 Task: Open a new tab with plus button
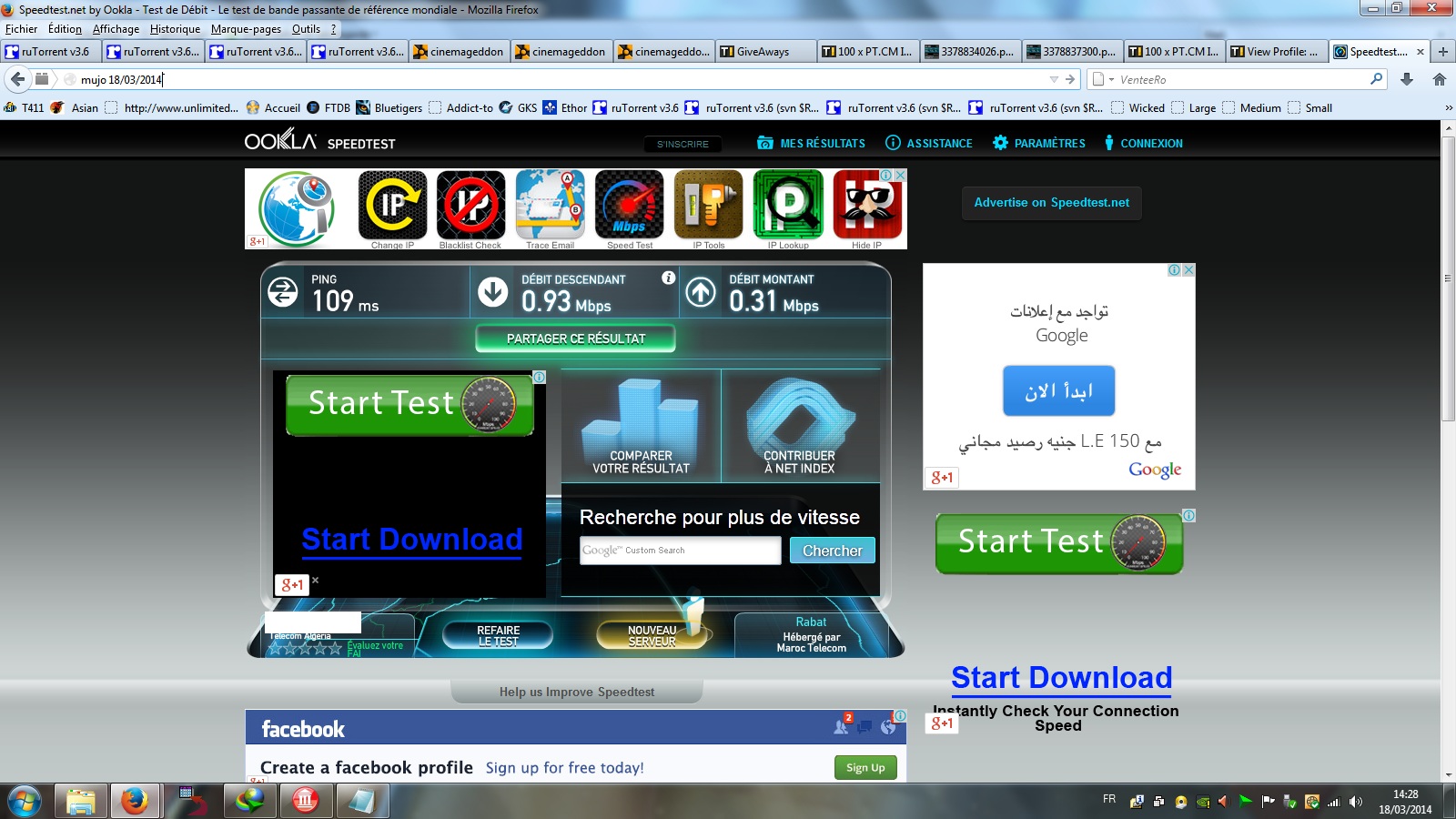(x=1443, y=52)
